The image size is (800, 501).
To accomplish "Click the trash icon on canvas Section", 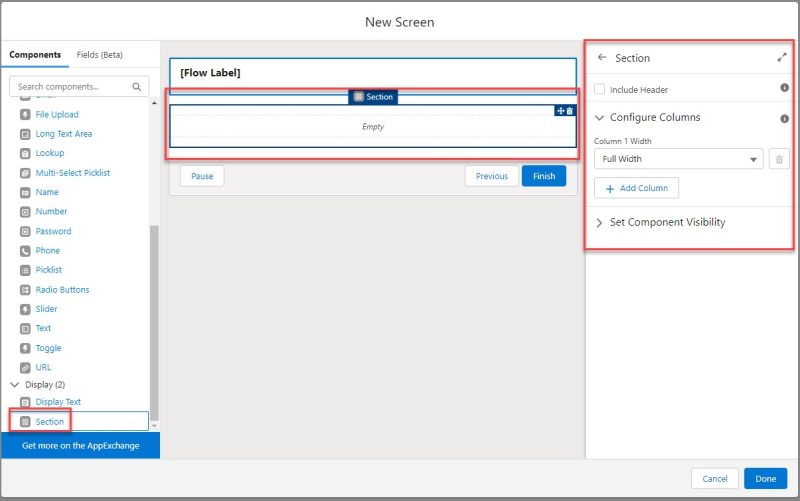I will (x=570, y=111).
